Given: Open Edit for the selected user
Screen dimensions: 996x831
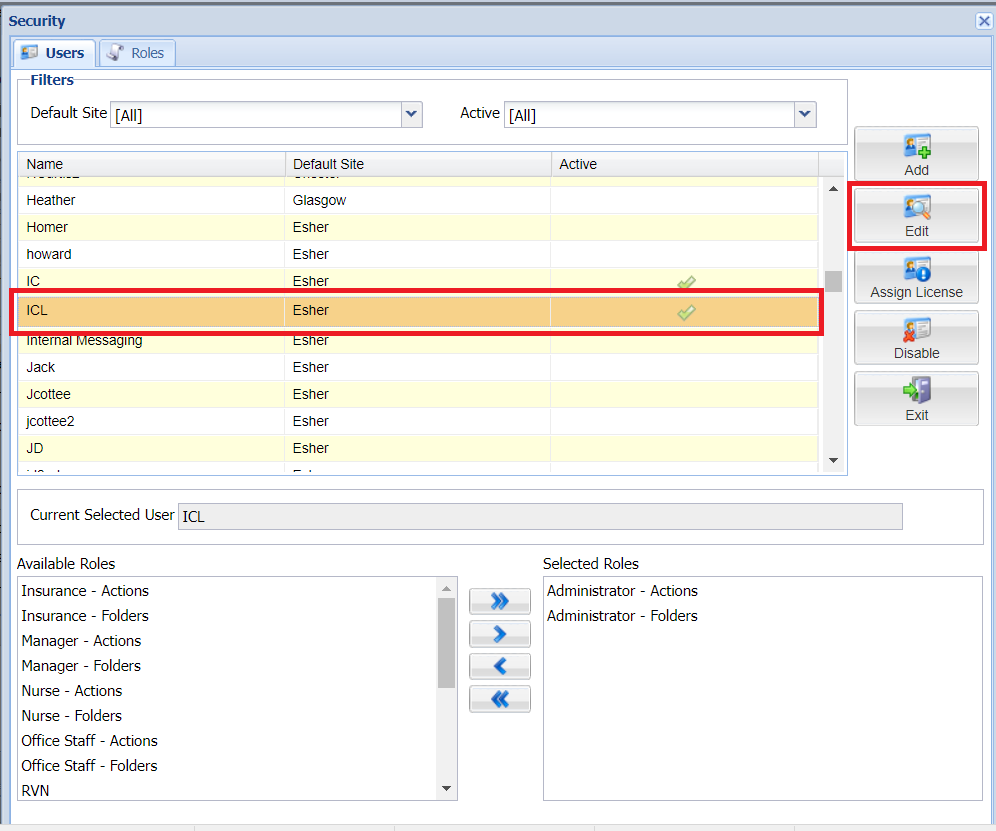Looking at the screenshot, I should point(916,216).
